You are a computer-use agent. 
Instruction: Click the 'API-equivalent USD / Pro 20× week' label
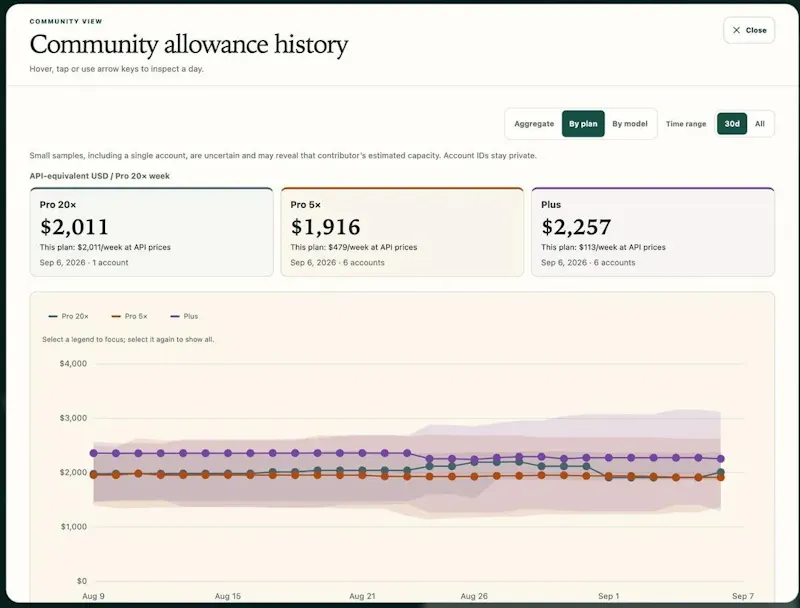click(99, 176)
